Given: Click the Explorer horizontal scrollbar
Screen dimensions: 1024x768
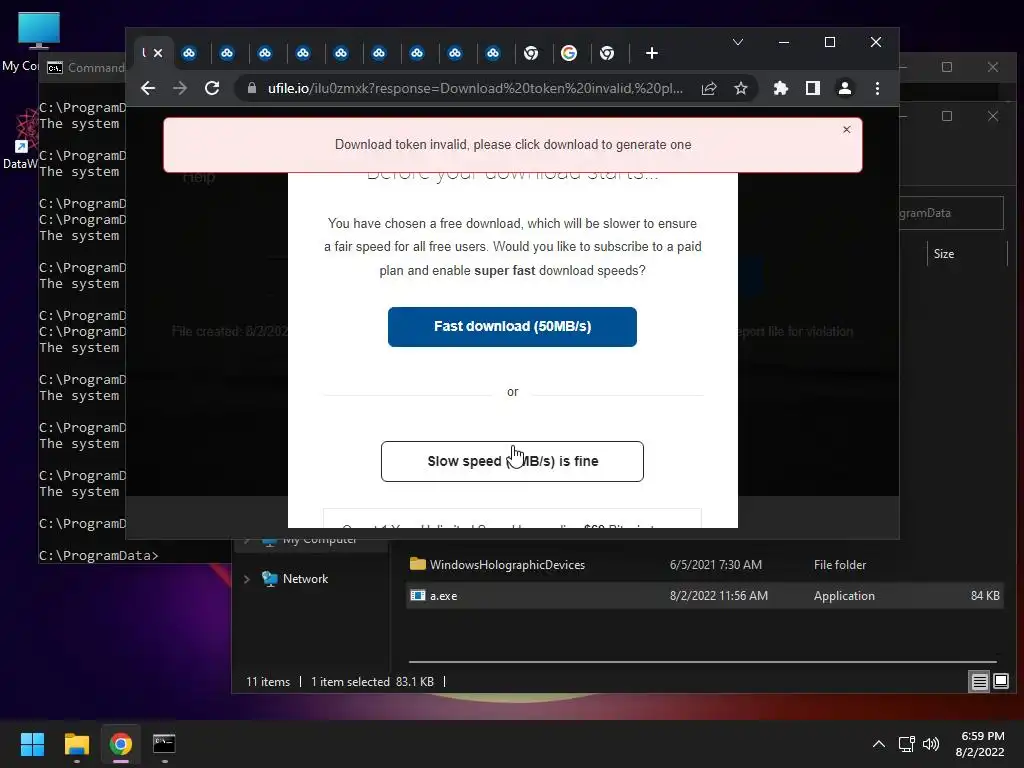Looking at the screenshot, I should pyautogui.click(x=703, y=662).
